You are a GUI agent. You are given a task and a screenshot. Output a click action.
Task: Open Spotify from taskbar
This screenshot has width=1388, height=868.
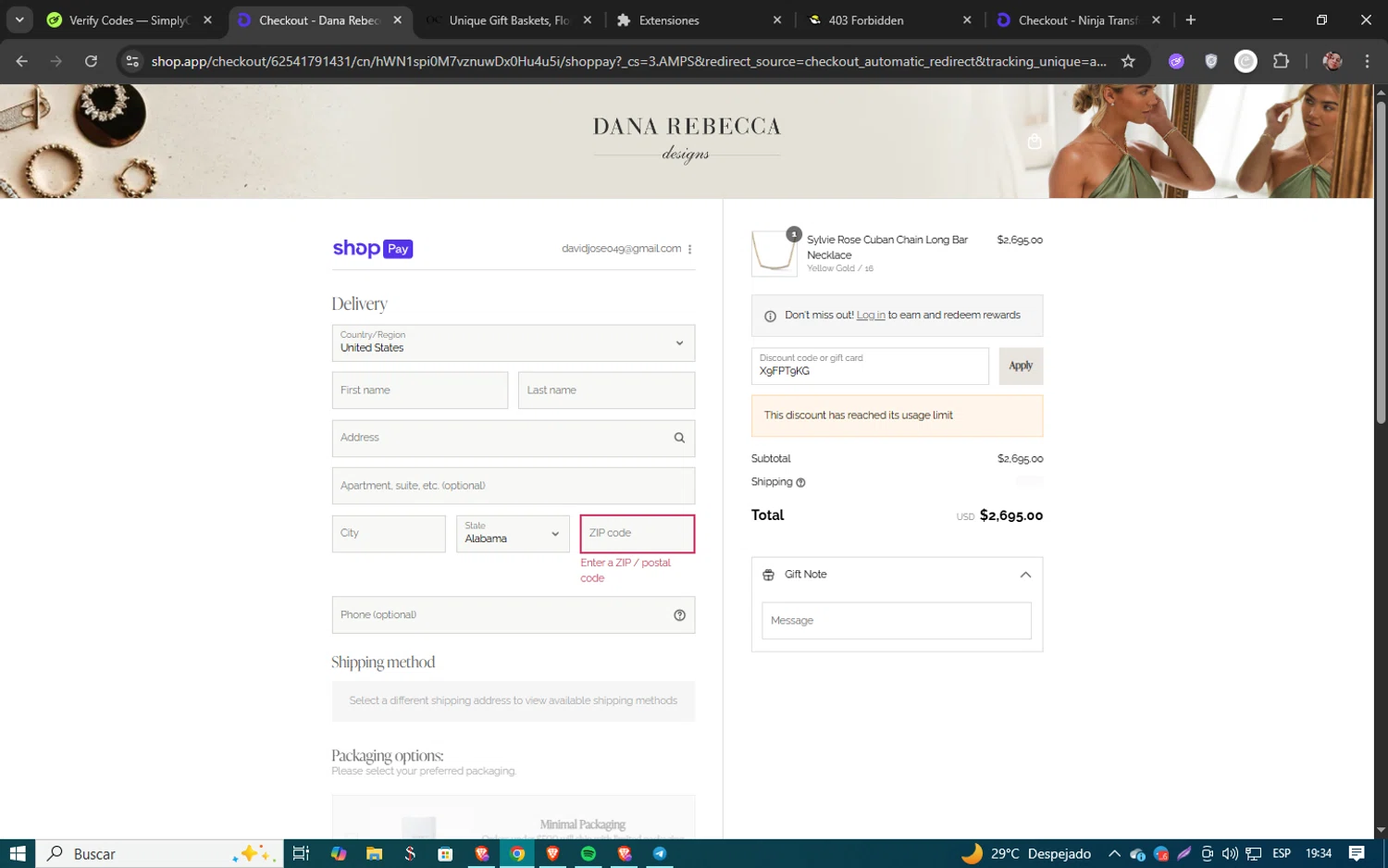589,853
